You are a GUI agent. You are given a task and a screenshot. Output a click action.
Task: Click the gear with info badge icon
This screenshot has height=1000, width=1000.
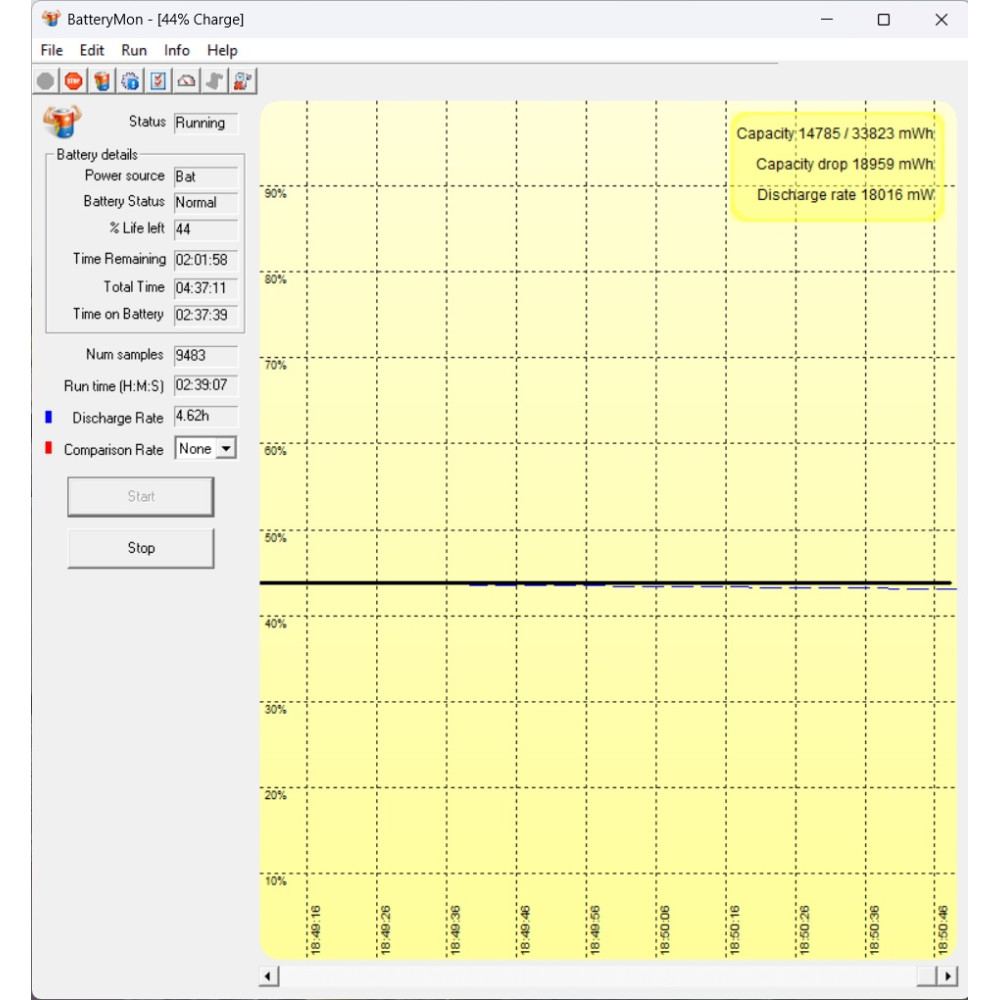pyautogui.click(x=130, y=81)
